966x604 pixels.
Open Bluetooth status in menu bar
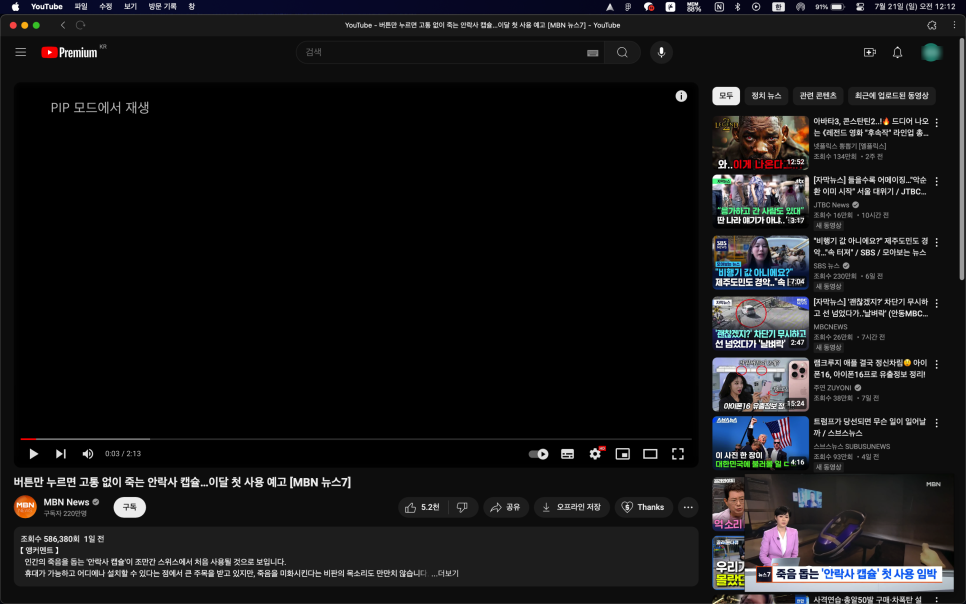737,7
